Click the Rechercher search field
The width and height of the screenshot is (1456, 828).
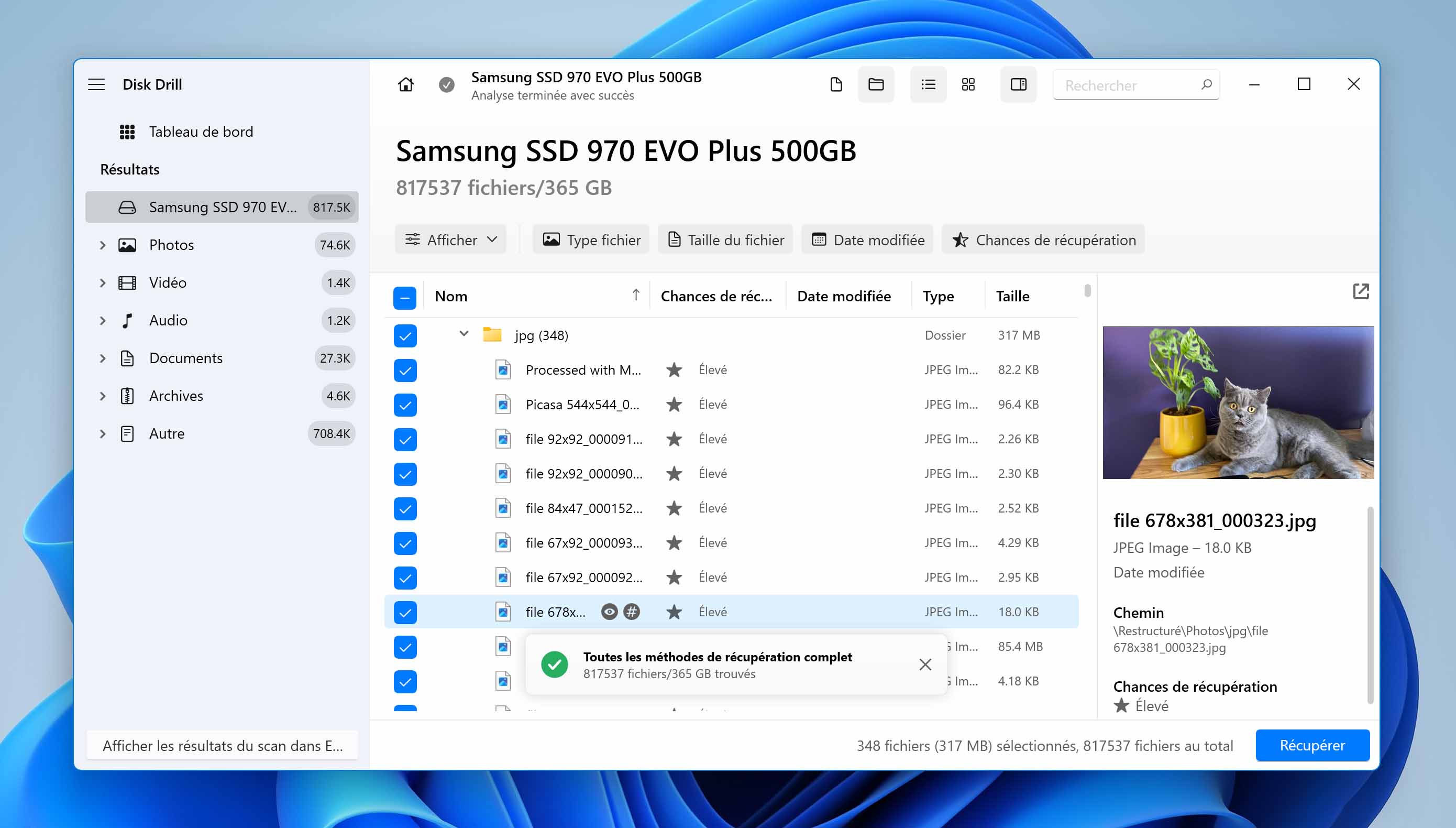pos(1135,85)
